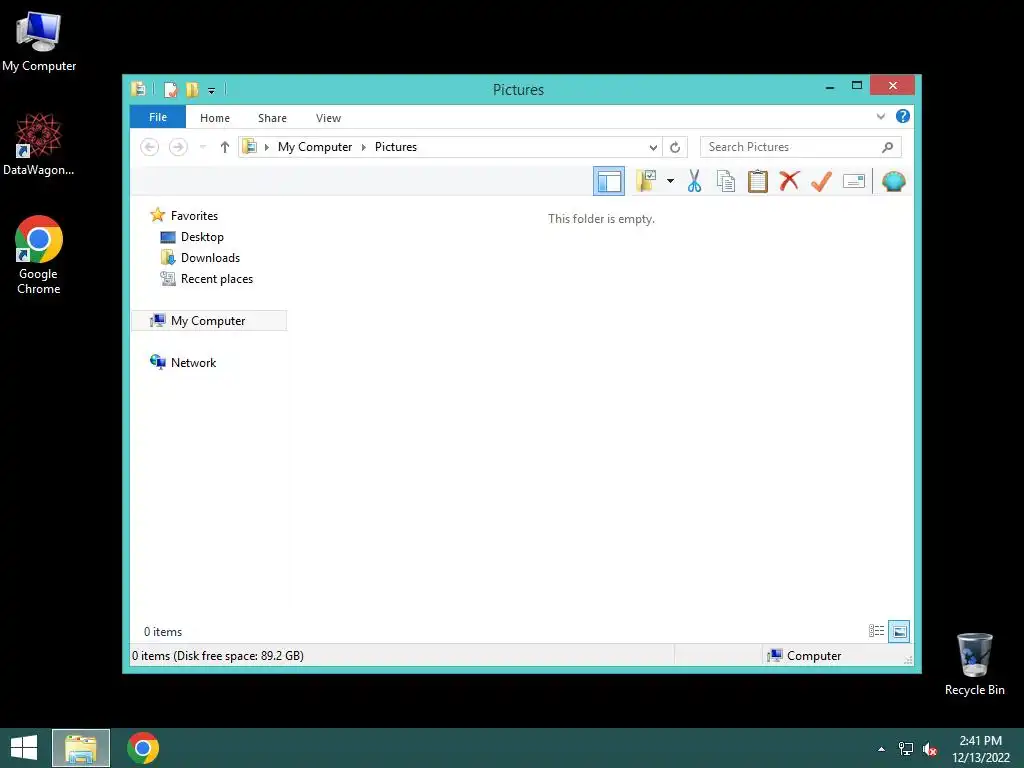Screen dimensions: 1024x768
Task: Click the Forward navigation arrow
Action: coord(178,147)
